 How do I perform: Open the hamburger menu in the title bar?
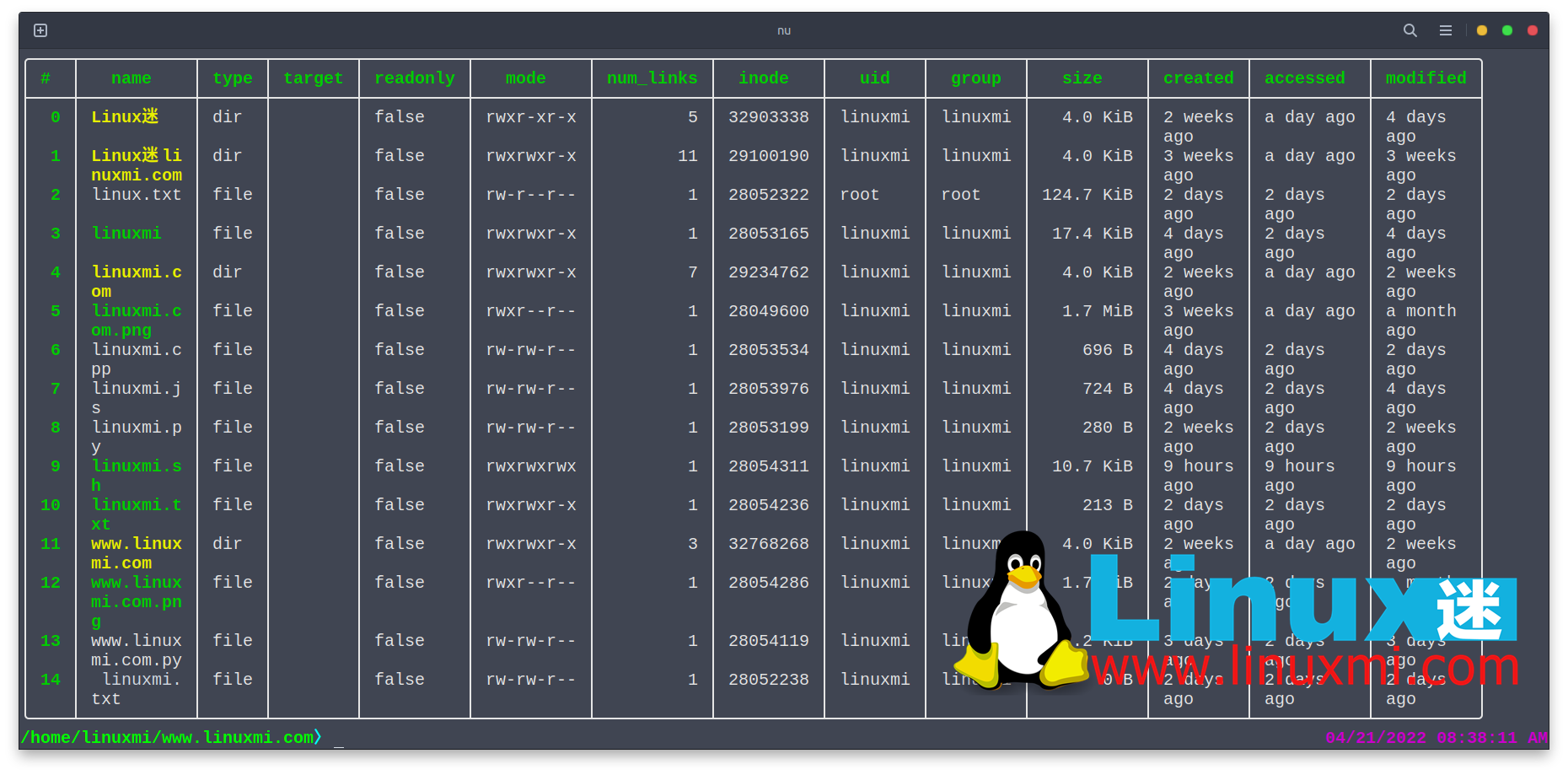(x=1446, y=30)
